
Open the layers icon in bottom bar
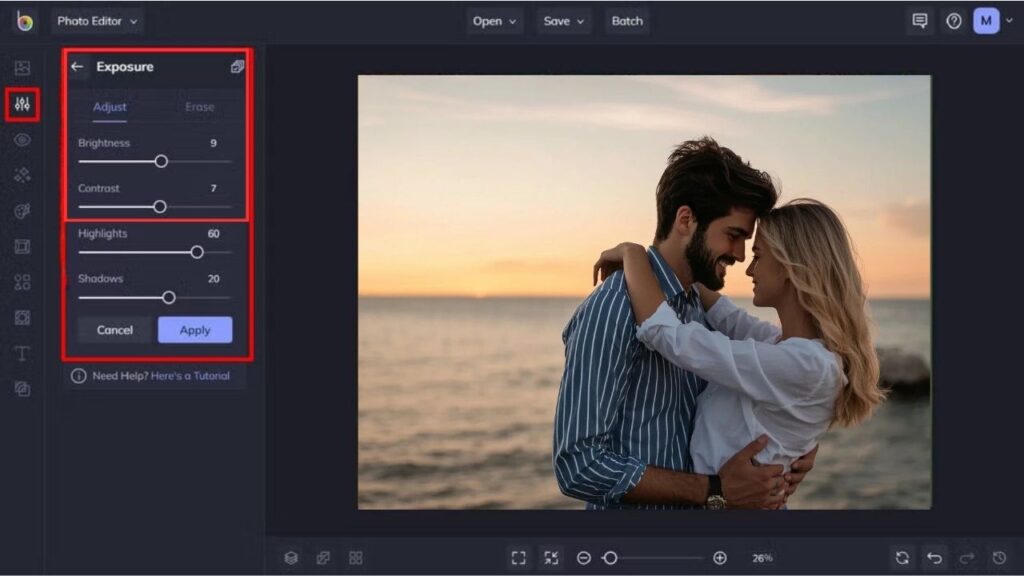[291, 558]
